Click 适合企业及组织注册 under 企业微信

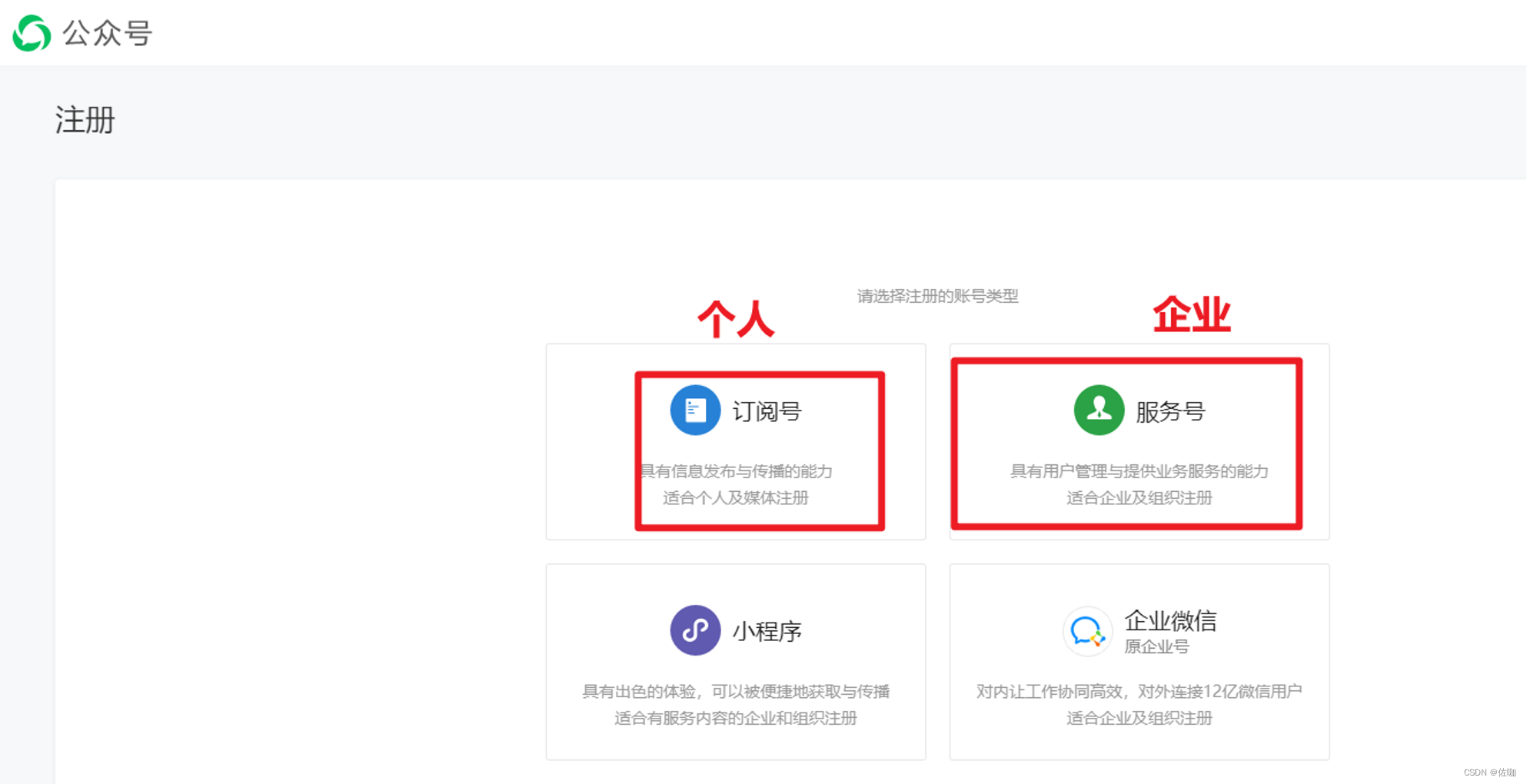(1139, 718)
